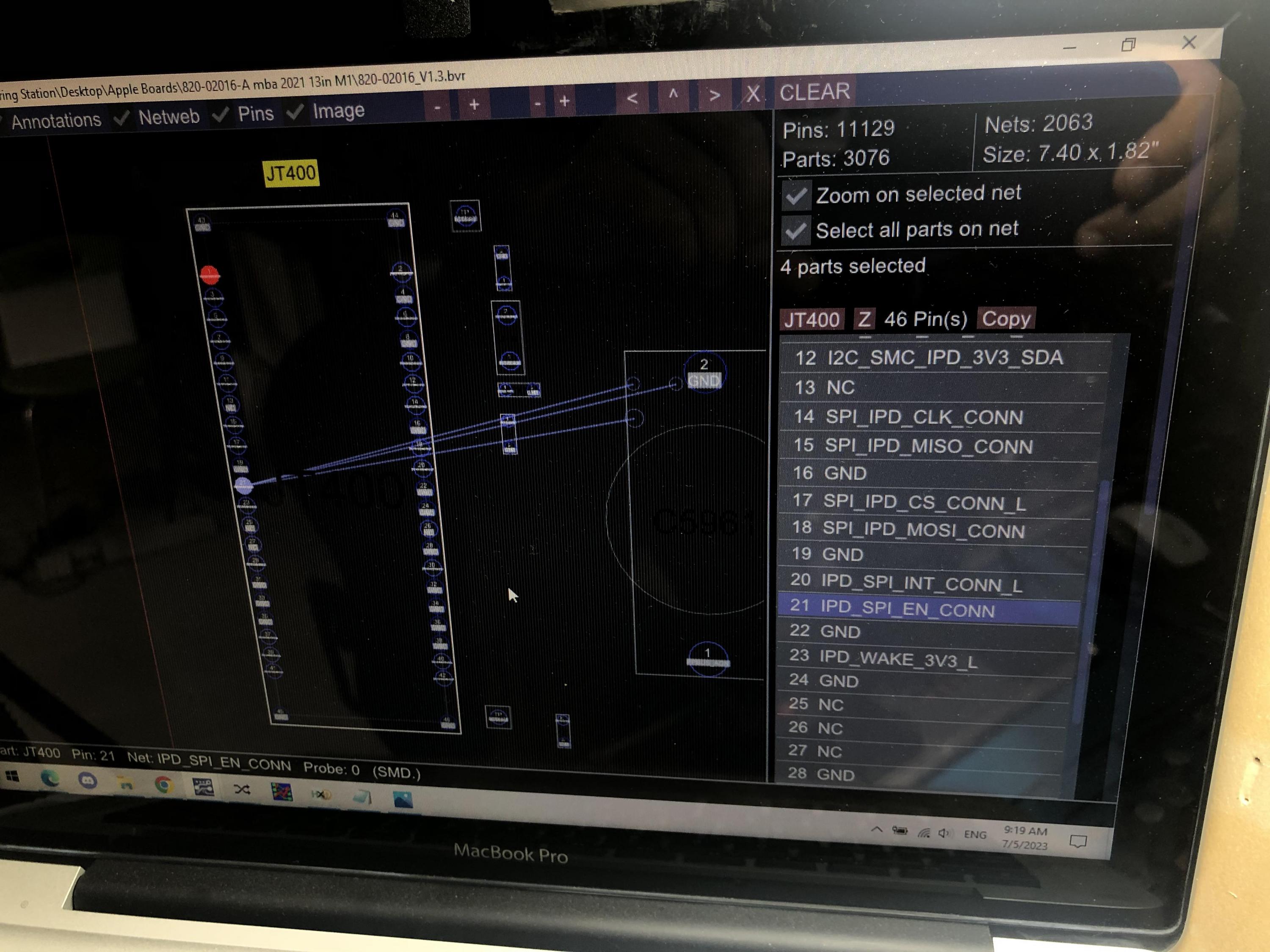Click the CLEAR button
The width and height of the screenshot is (1270, 952).
(814, 92)
